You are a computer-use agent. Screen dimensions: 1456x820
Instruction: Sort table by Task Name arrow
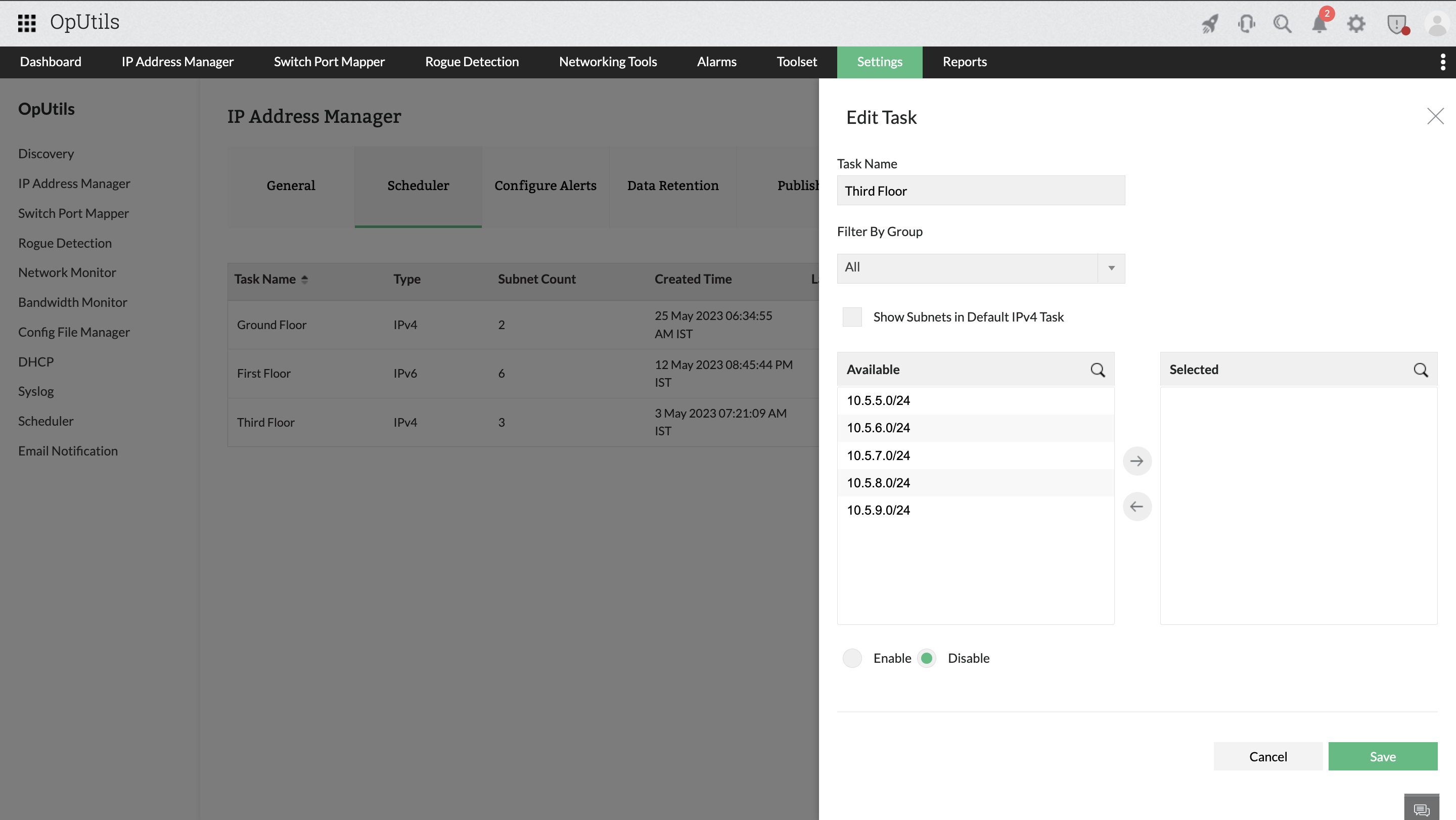[305, 279]
